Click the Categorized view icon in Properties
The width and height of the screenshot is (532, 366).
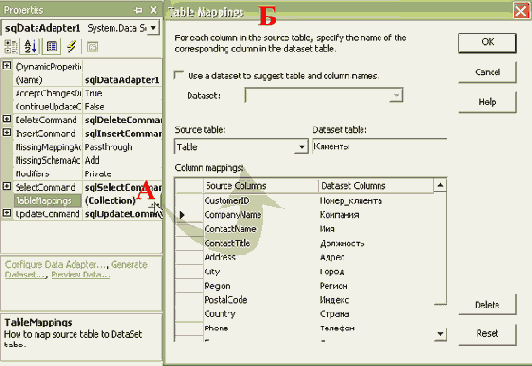11,46
